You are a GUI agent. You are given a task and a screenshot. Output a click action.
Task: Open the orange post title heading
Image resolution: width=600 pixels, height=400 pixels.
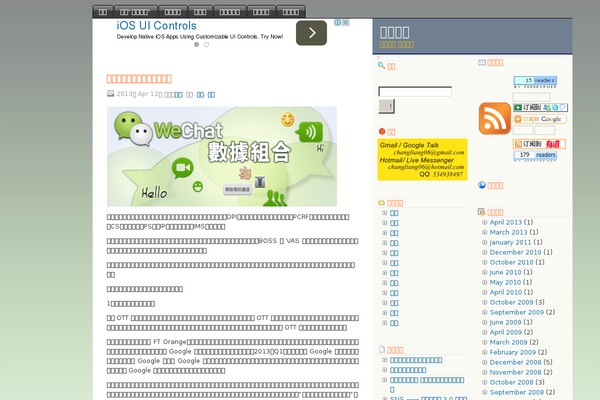point(139,79)
